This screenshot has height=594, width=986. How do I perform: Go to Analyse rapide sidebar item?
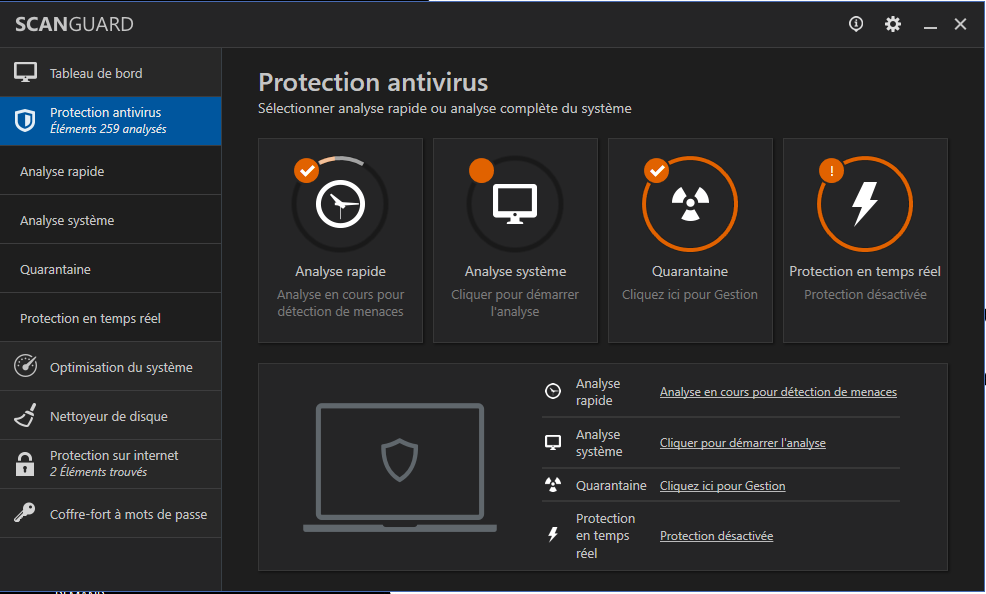coord(111,171)
